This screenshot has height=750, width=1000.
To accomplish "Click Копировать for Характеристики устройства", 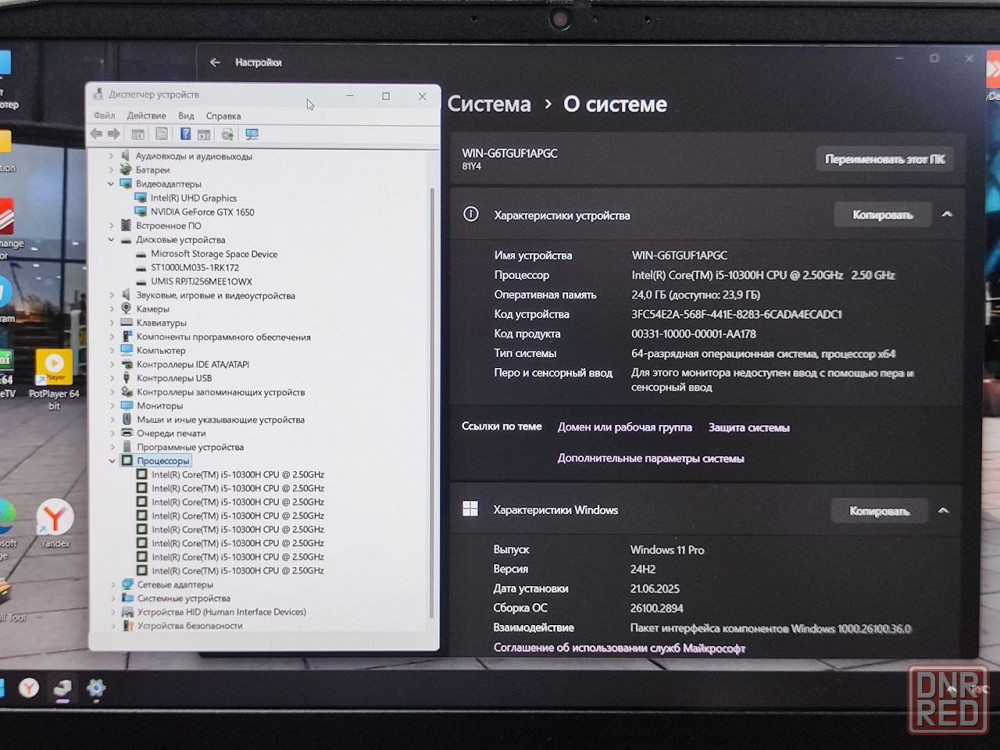I will (883, 215).
